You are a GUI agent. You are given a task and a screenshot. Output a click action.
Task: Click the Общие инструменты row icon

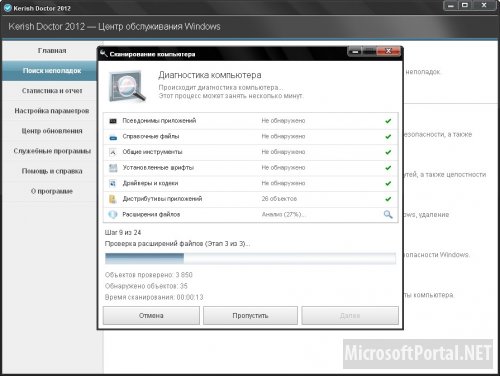[113, 152]
